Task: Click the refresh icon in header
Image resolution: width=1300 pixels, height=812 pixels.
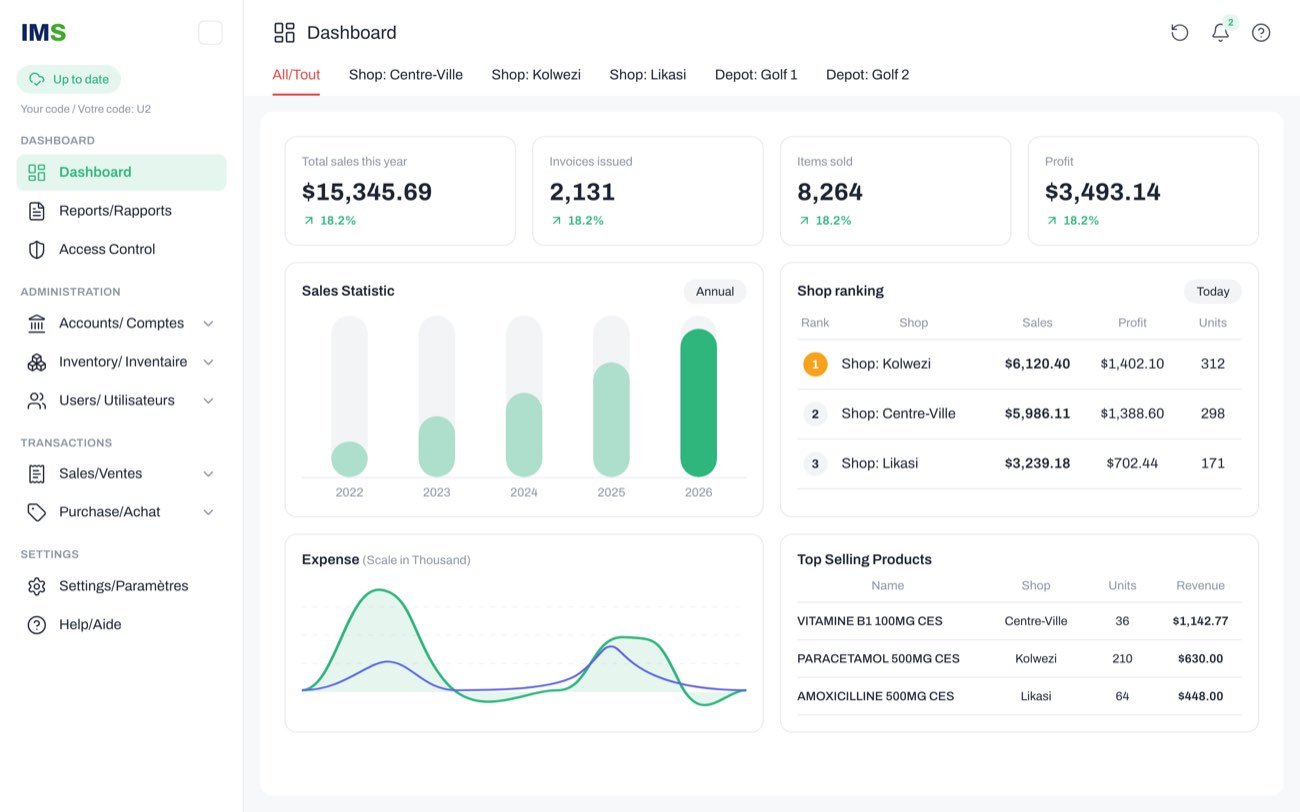Action: 1180,32
